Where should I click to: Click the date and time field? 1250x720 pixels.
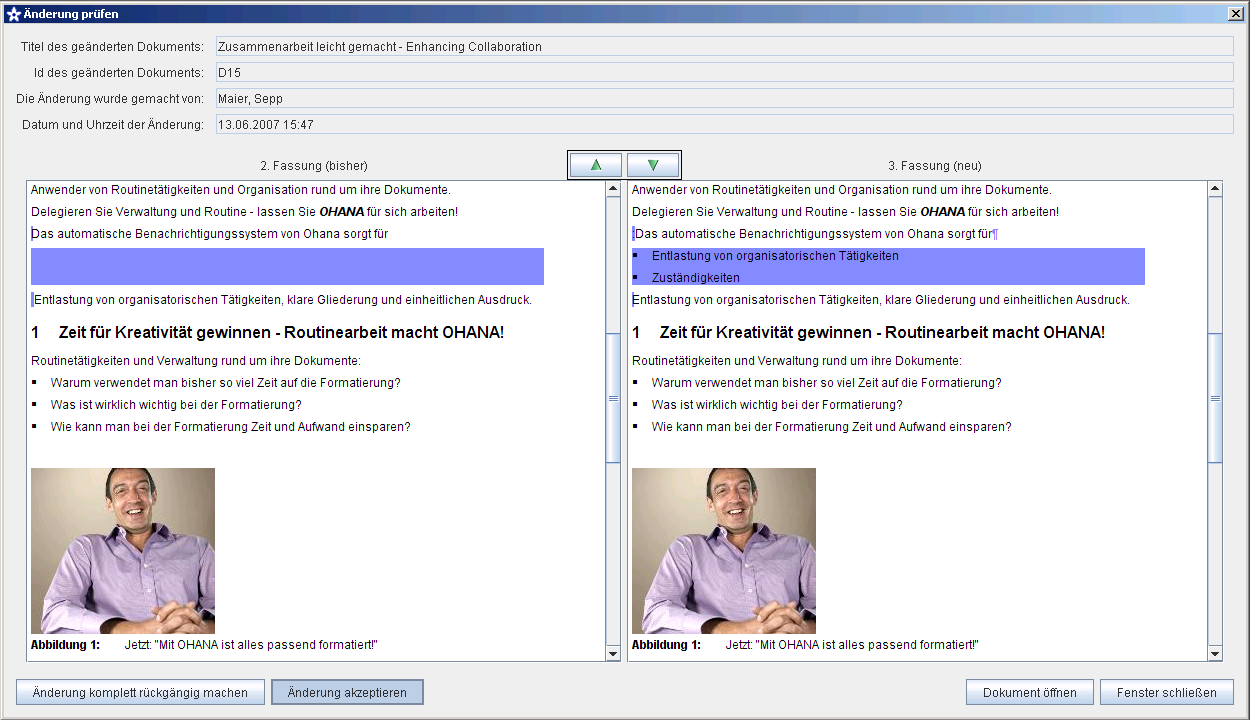pos(724,125)
